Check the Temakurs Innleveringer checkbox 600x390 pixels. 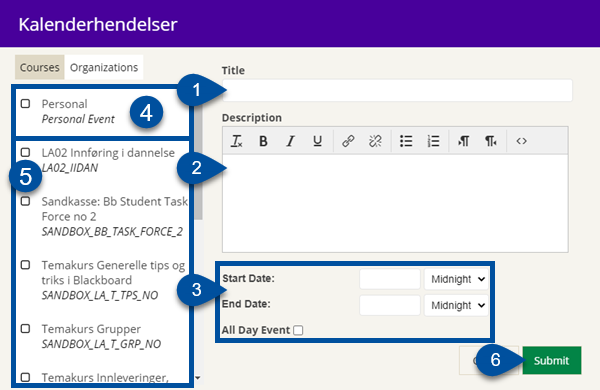(x=25, y=377)
